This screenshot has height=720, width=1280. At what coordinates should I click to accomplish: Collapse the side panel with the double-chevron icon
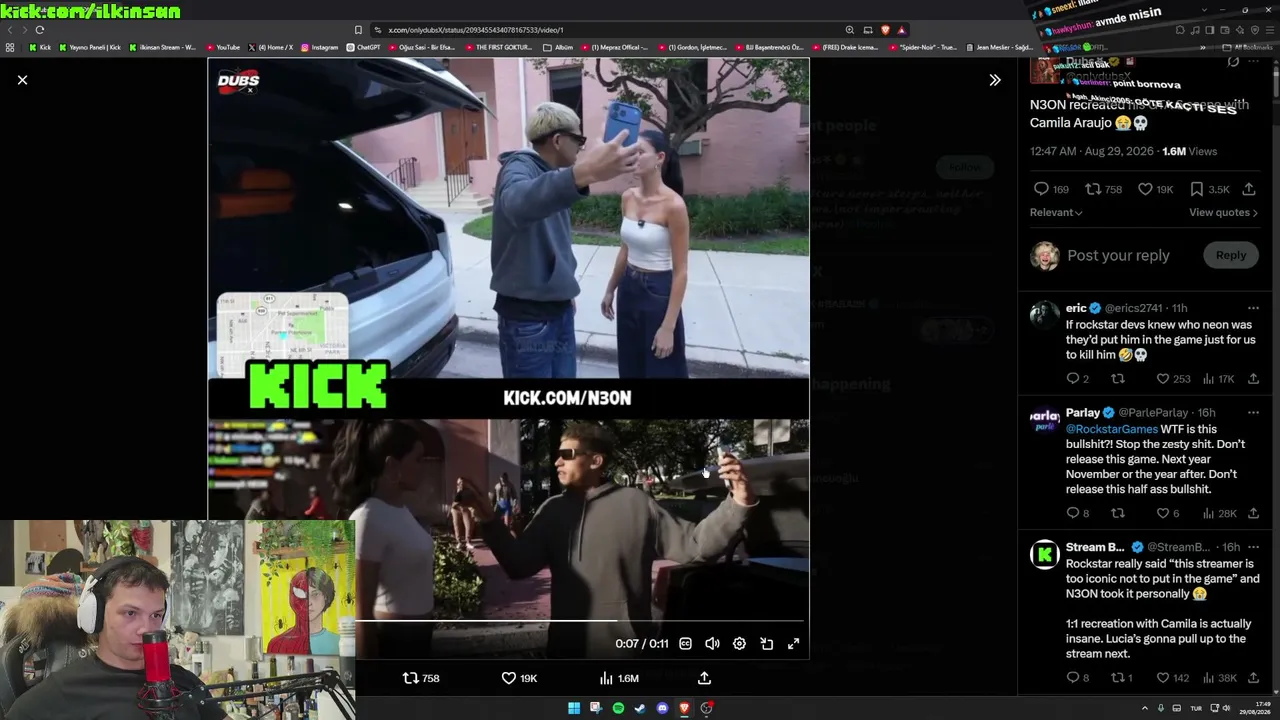[995, 80]
